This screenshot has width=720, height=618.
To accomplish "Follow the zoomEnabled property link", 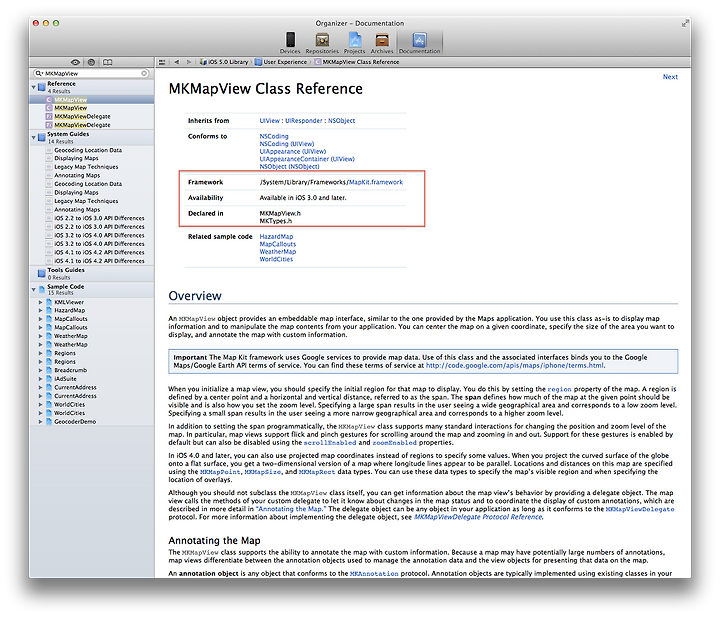I will click(x=394, y=443).
